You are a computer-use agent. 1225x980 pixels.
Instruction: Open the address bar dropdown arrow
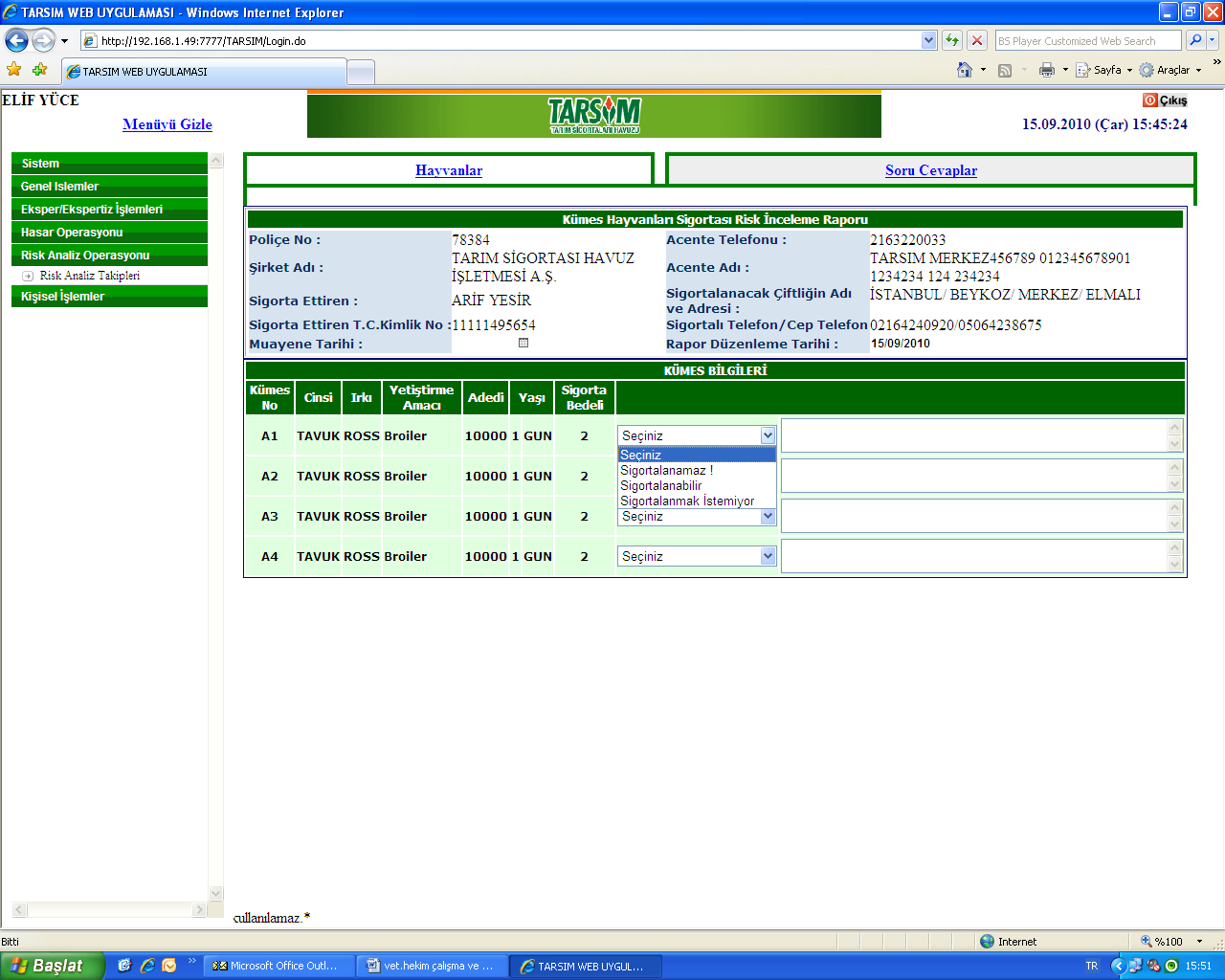pos(928,40)
